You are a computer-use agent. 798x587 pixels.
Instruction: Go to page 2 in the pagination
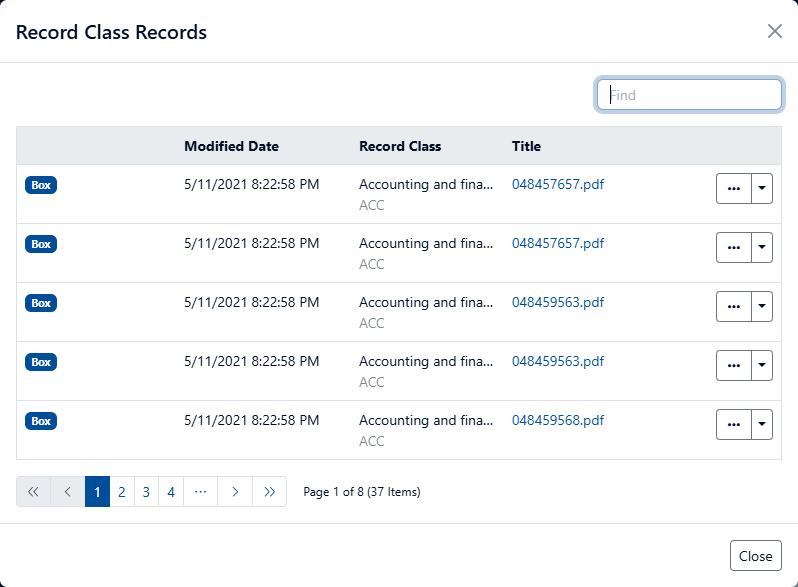click(121, 492)
